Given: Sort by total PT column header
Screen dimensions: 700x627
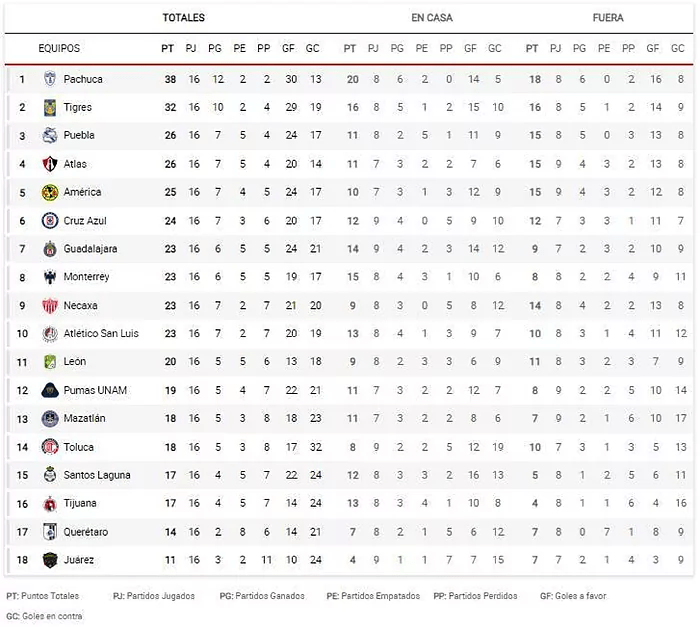Looking at the screenshot, I should pos(167,48).
